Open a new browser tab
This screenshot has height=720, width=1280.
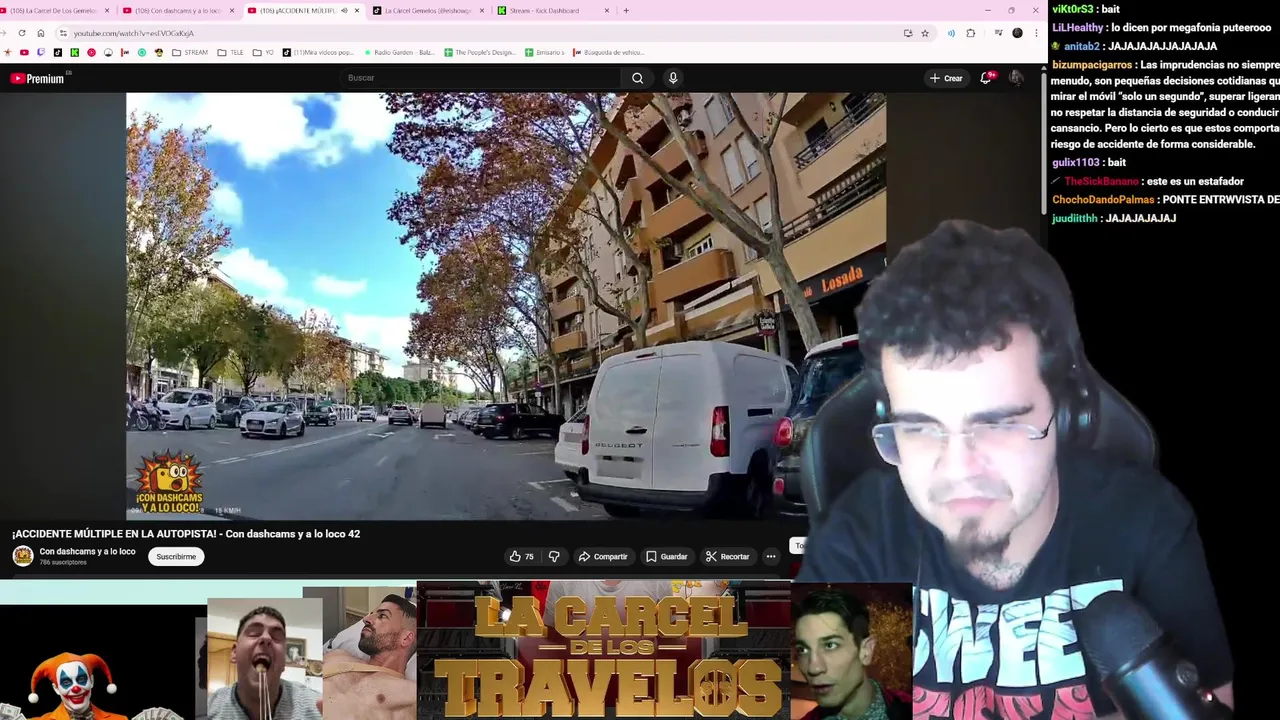pos(626,10)
